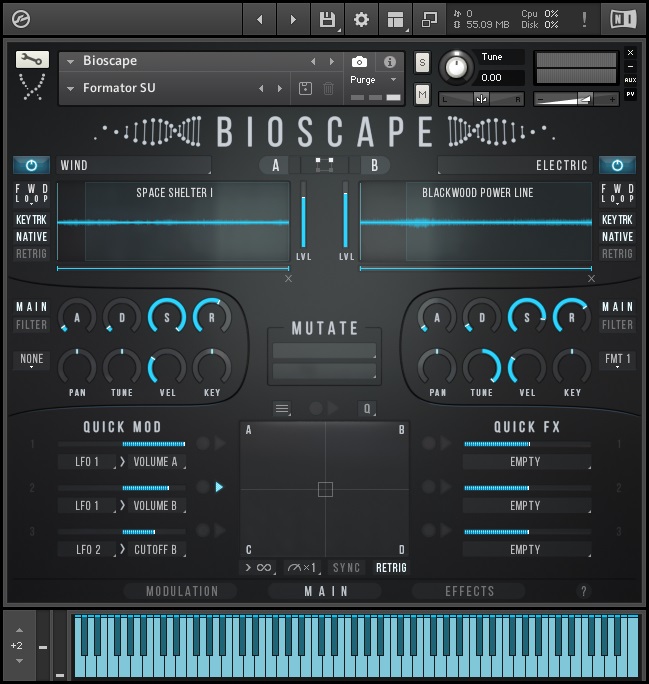Click record dot for Quick FX slot 1
Viewport: 649px width, 684px height.
[429, 443]
